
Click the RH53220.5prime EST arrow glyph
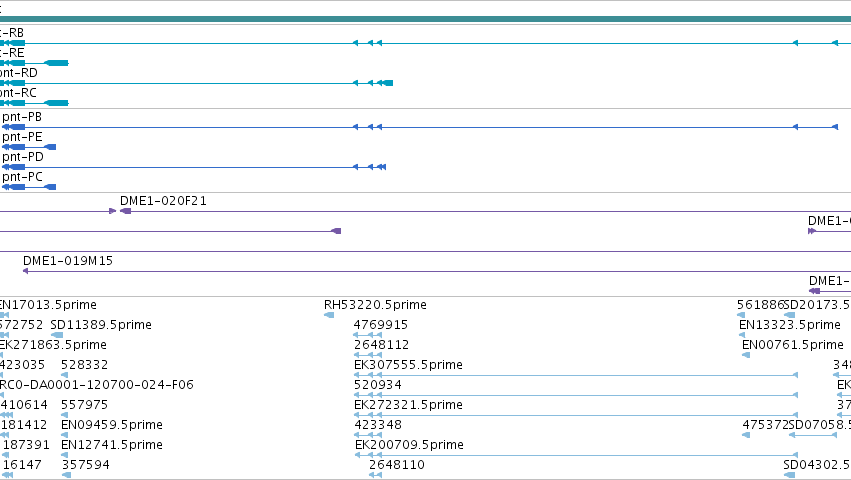[329, 315]
